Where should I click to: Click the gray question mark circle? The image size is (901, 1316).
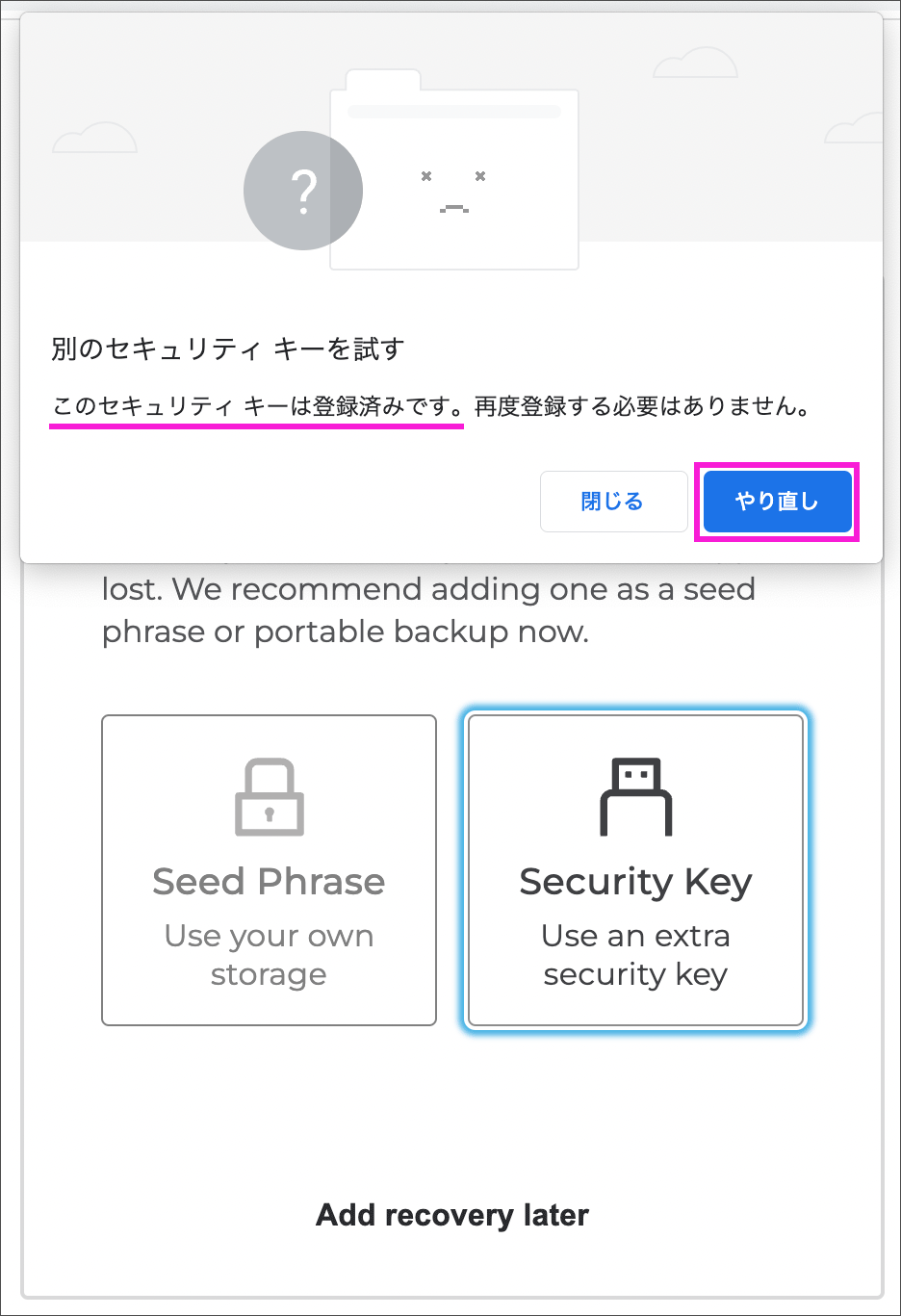pos(303,191)
